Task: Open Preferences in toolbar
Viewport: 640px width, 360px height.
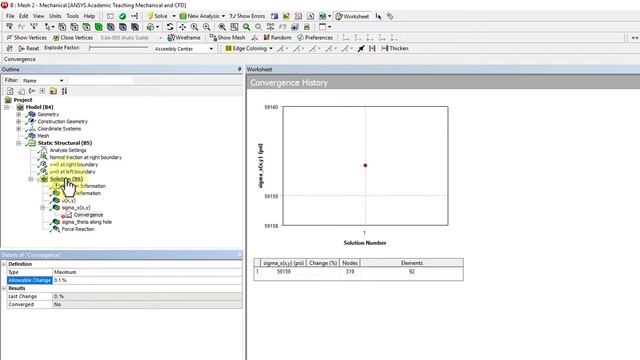Action: (x=315, y=38)
